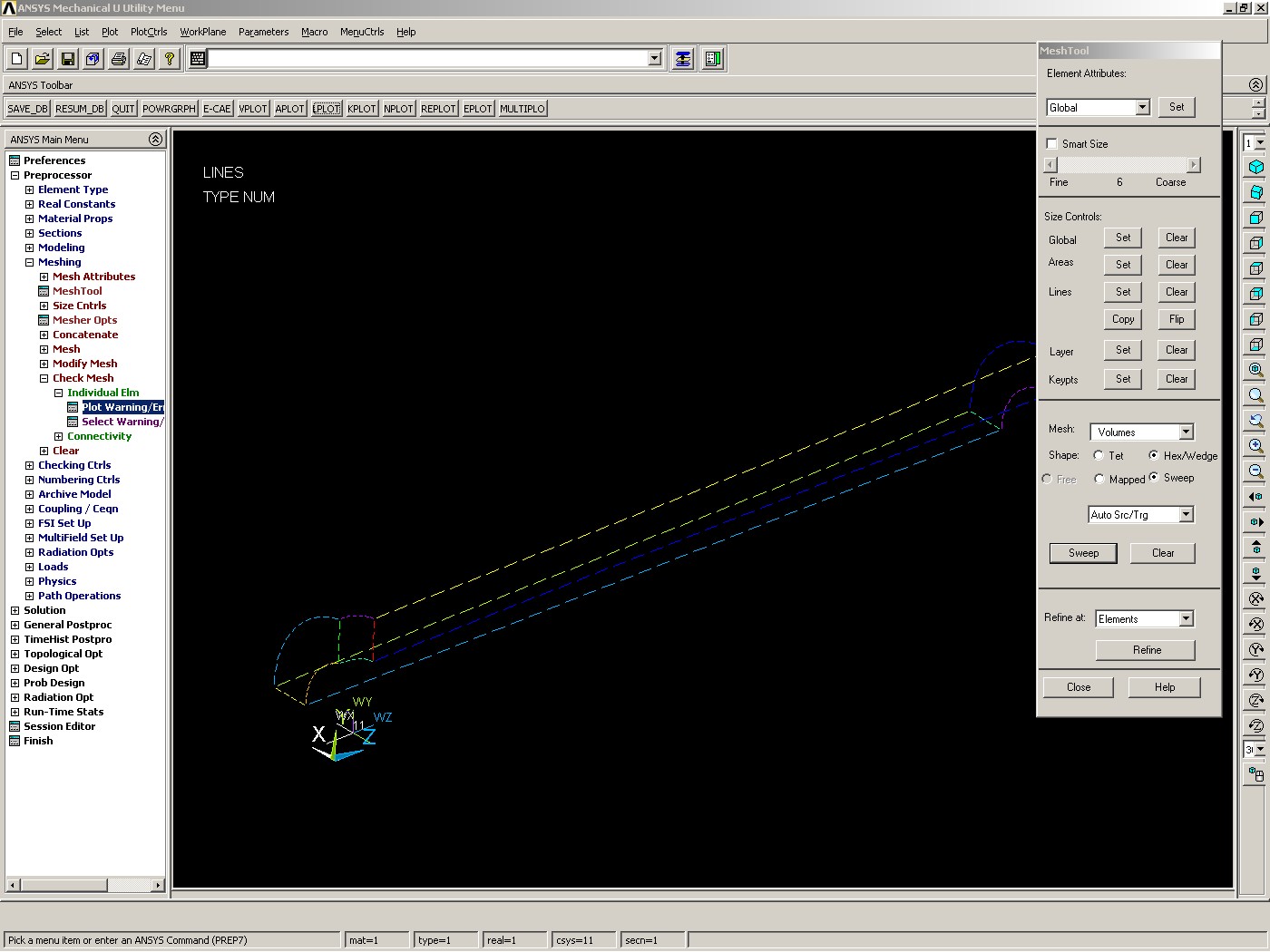Image resolution: width=1270 pixels, height=952 pixels.
Task: Save analysis with the floppy disk icon
Action: pyautogui.click(x=68, y=59)
